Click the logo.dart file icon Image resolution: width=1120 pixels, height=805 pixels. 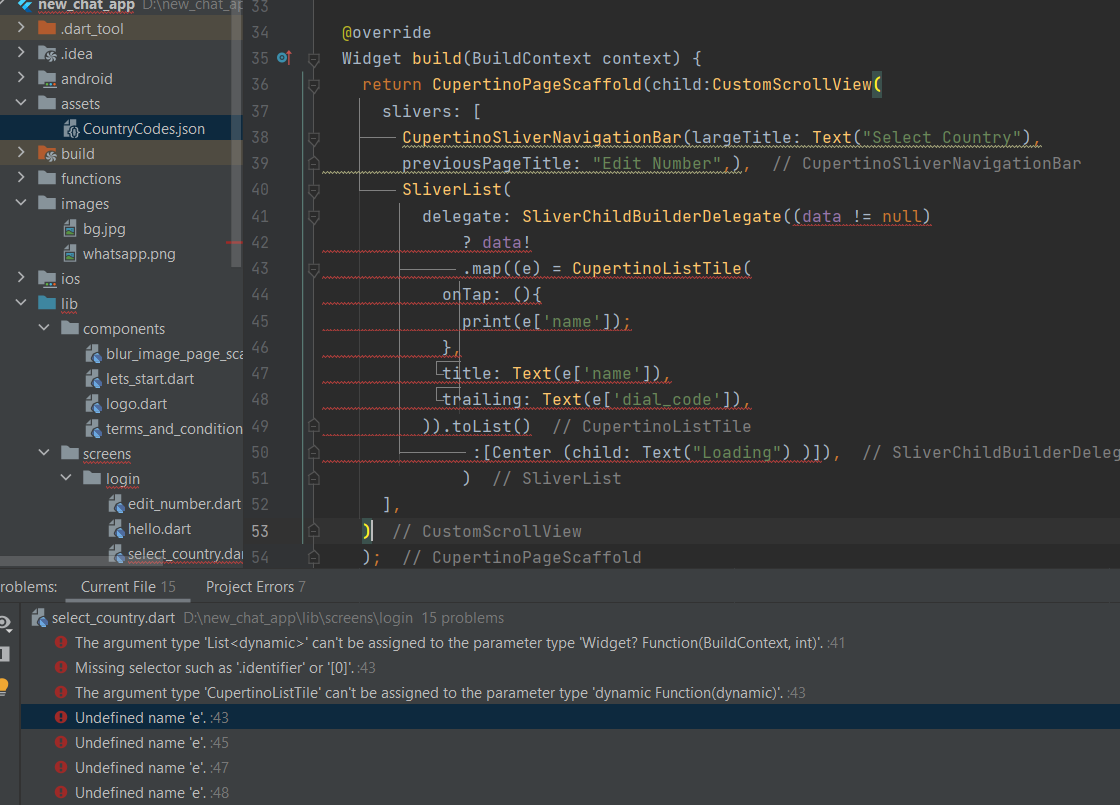click(x=93, y=404)
